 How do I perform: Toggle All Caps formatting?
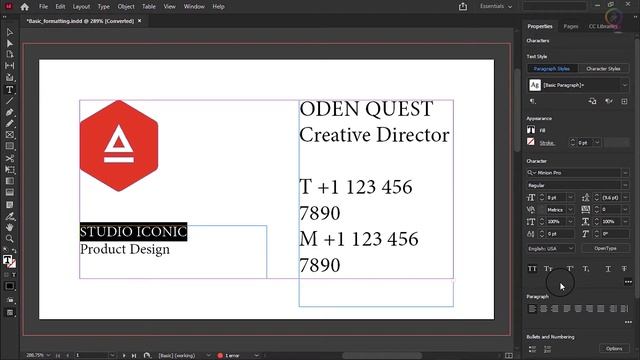532,269
